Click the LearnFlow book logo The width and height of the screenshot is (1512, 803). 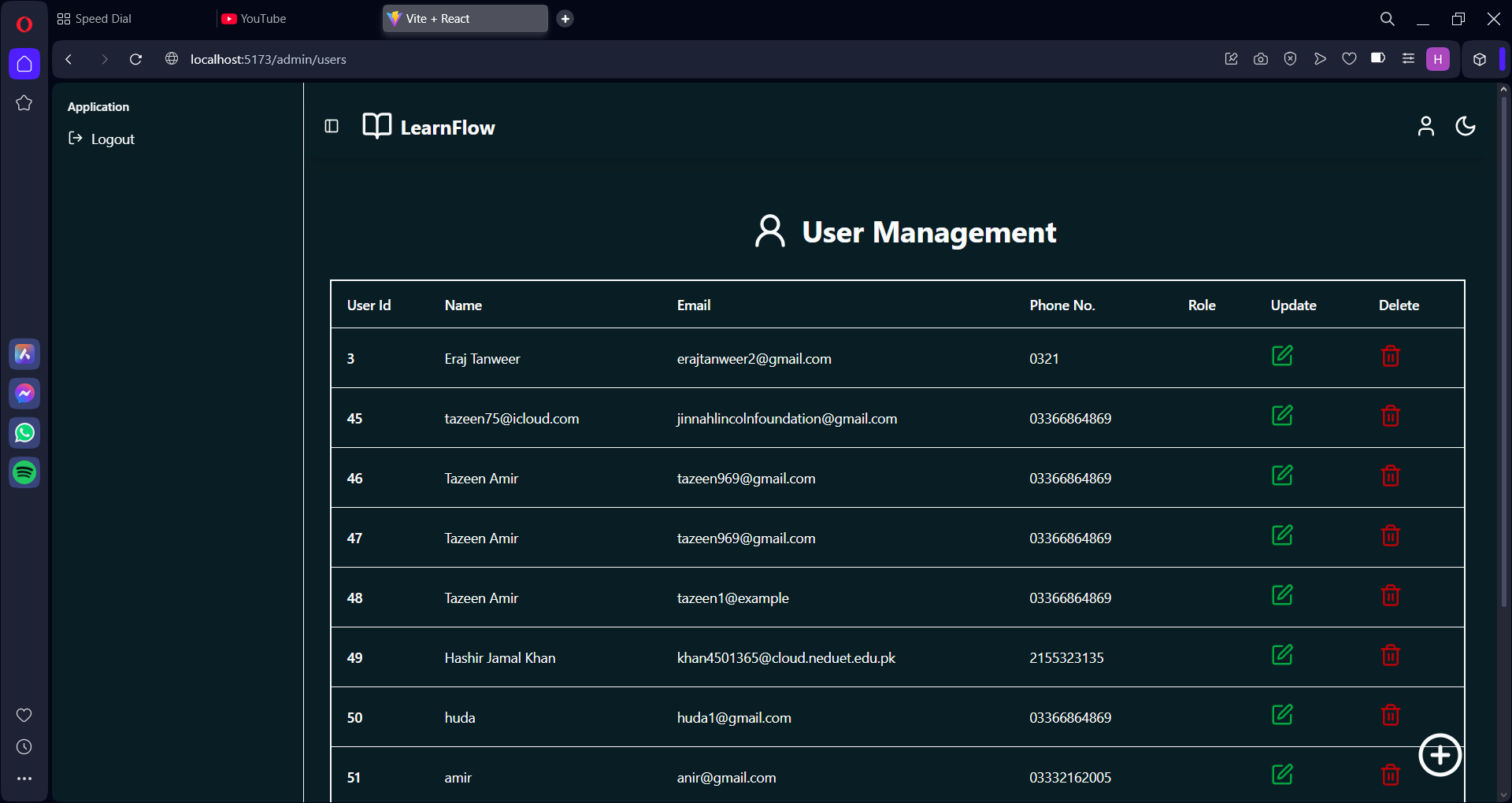pos(376,127)
